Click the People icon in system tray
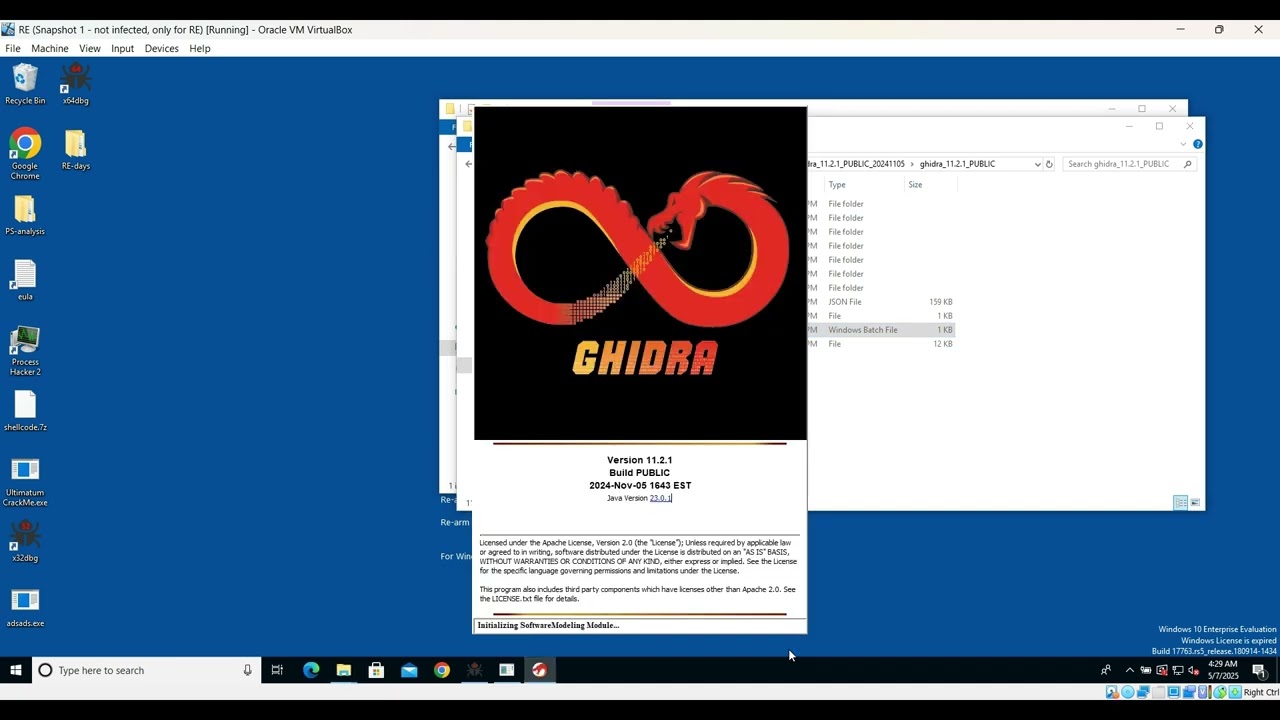The width and height of the screenshot is (1280, 720). pos(1106,670)
